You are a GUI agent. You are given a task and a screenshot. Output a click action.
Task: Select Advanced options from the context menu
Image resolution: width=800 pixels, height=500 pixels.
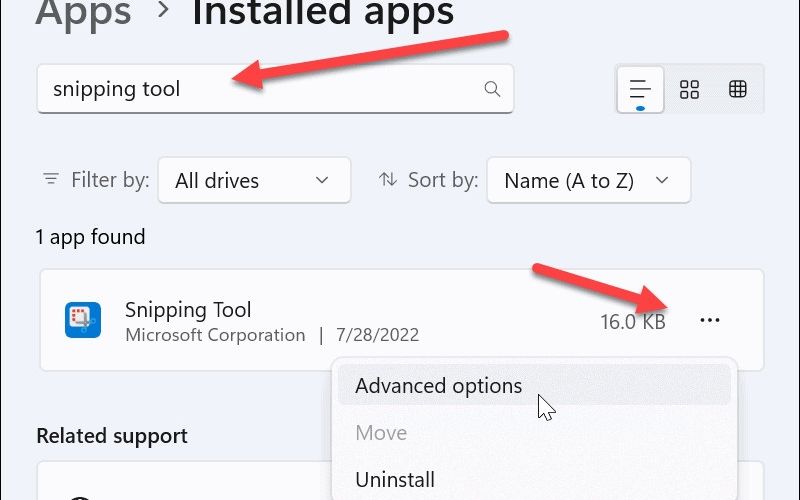point(438,386)
